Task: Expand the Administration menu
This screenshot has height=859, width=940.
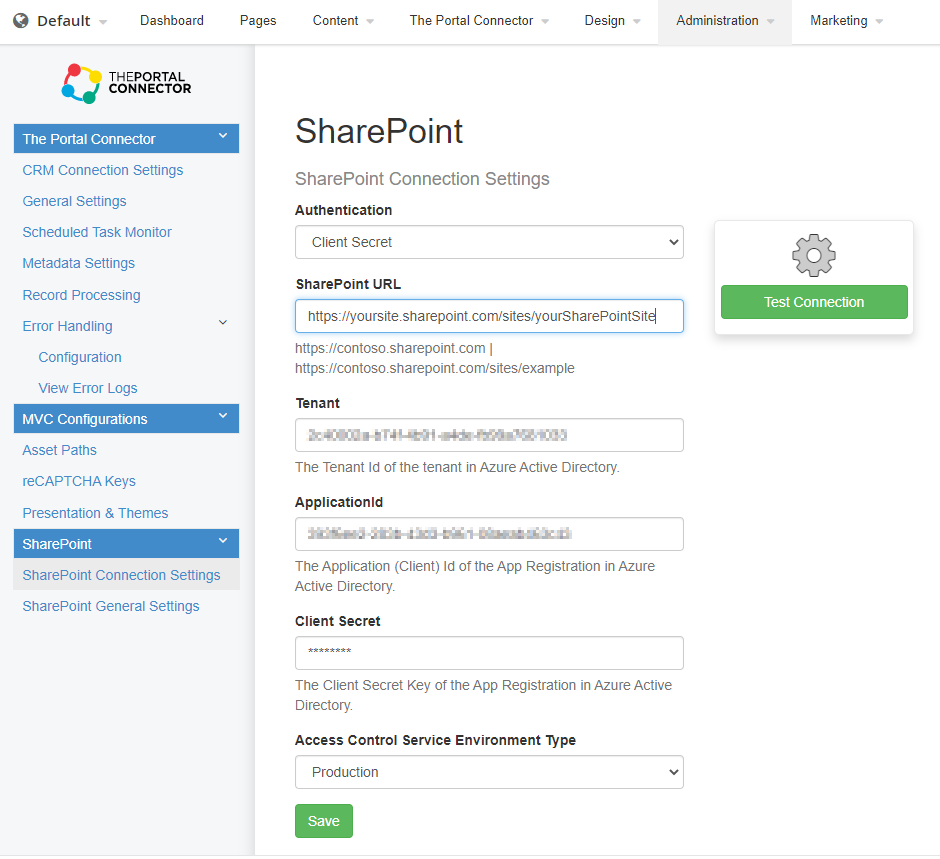Action: (725, 21)
